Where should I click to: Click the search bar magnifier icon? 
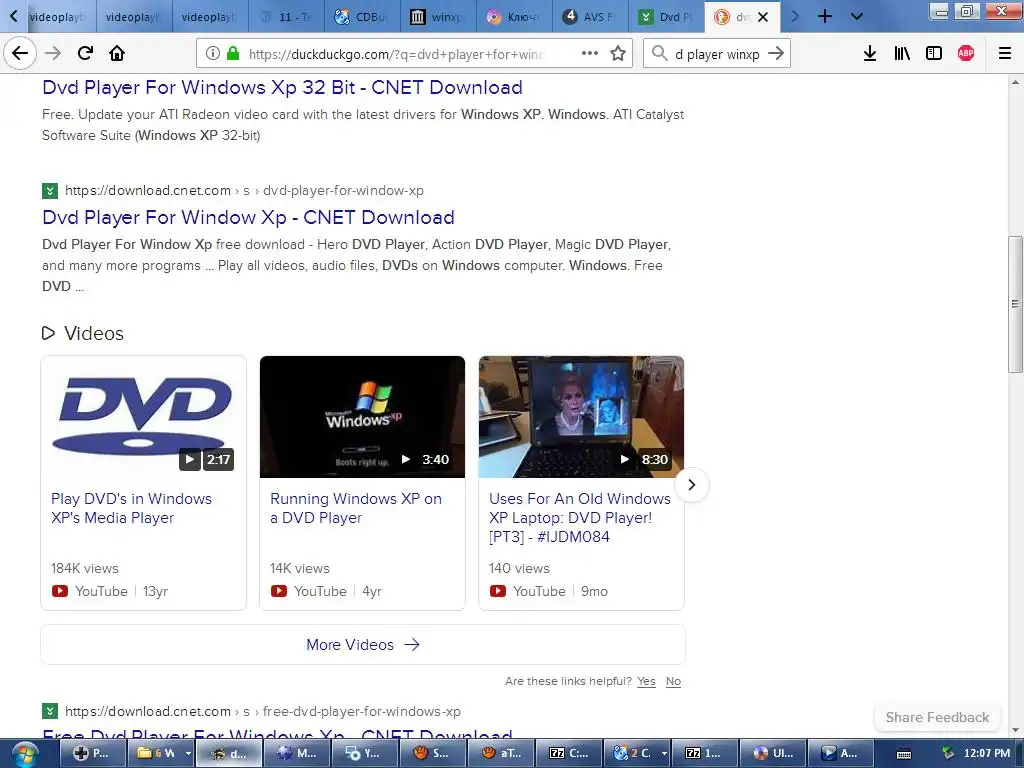click(x=660, y=54)
